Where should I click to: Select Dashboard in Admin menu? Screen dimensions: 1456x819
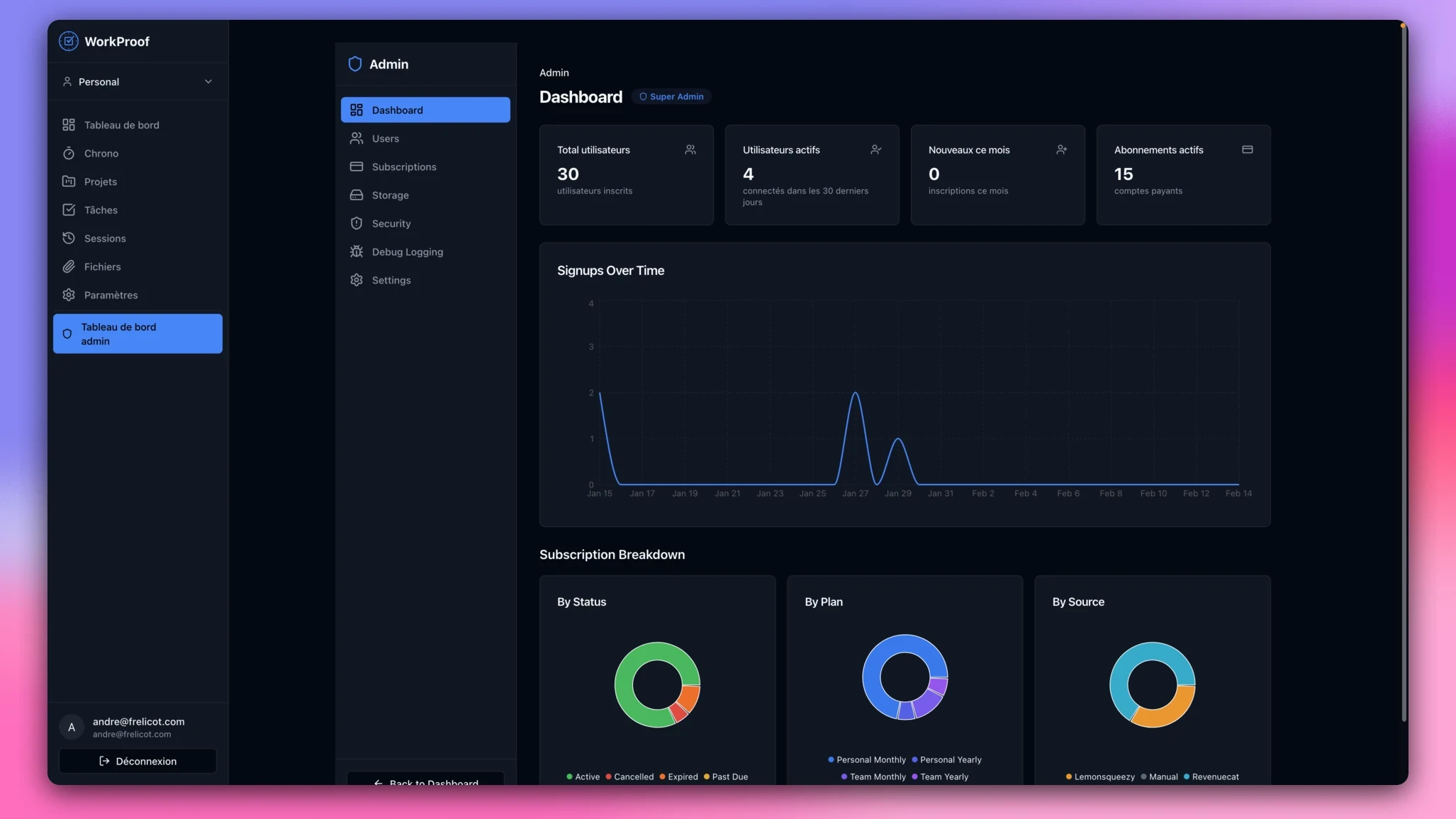pos(425,110)
